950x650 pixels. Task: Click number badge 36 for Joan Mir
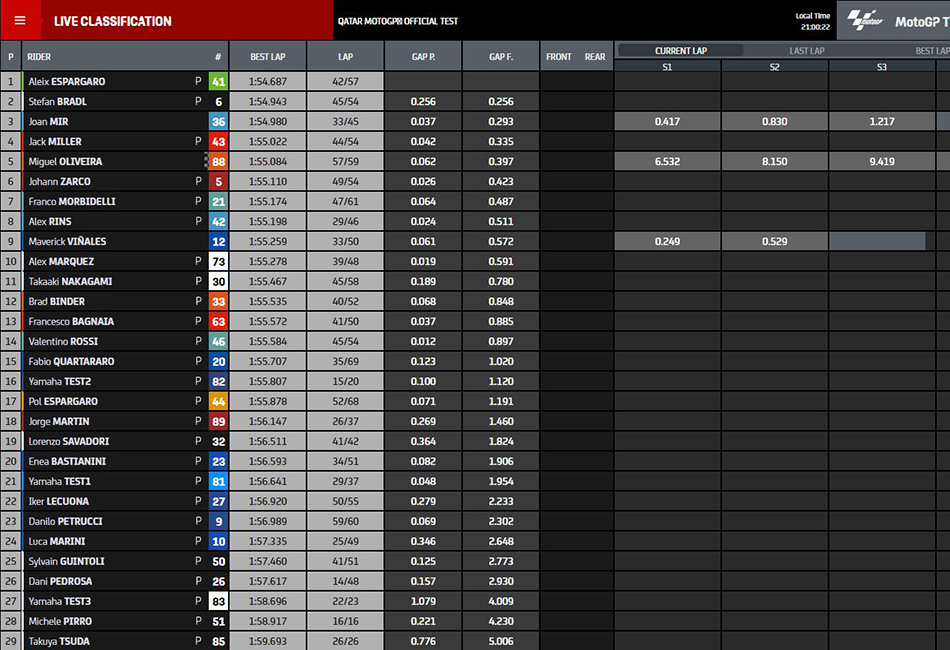pos(218,121)
